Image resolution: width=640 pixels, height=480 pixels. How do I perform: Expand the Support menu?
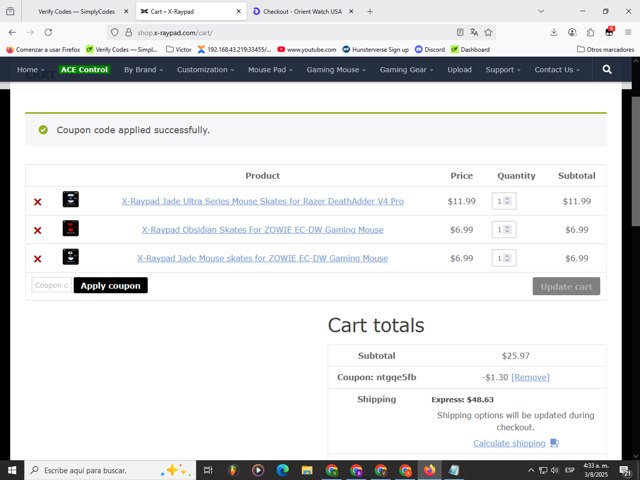point(503,69)
